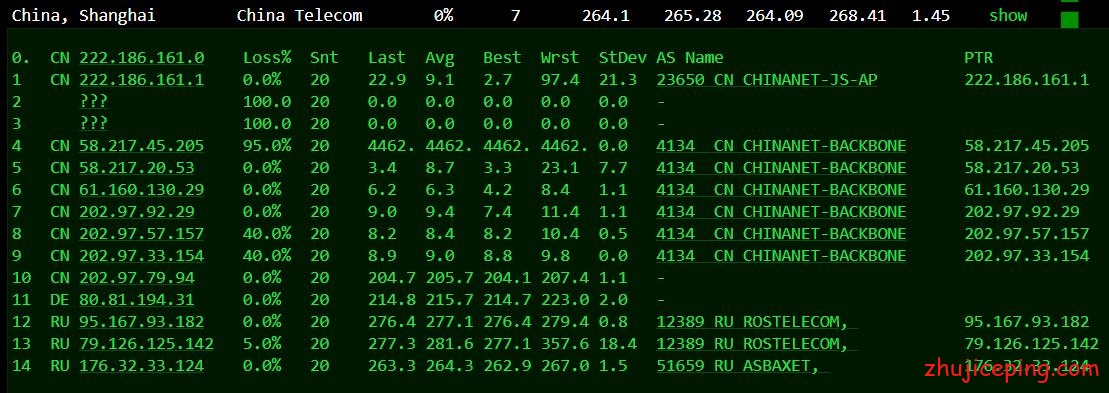This screenshot has height=393, width=1109.
Task: Select summary worst value 268.41
Action: click(x=857, y=16)
